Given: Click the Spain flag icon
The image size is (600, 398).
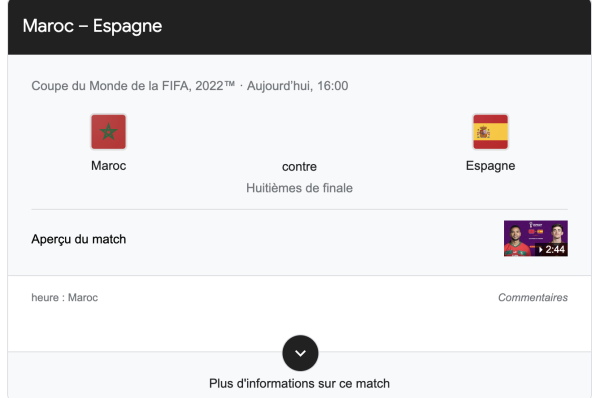Looking at the screenshot, I should point(490,132).
